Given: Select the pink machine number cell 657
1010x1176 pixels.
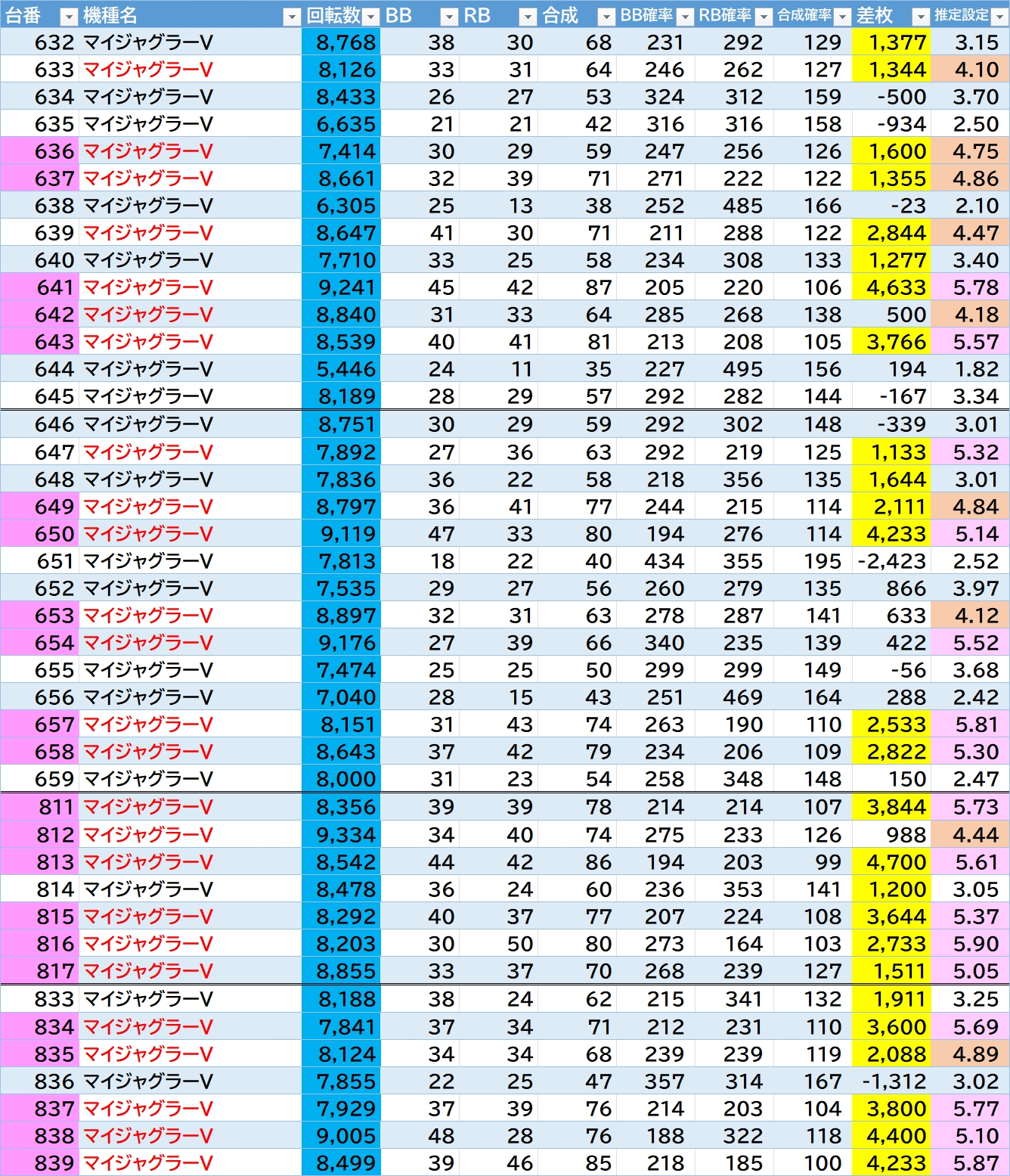Looking at the screenshot, I should [x=54, y=725].
